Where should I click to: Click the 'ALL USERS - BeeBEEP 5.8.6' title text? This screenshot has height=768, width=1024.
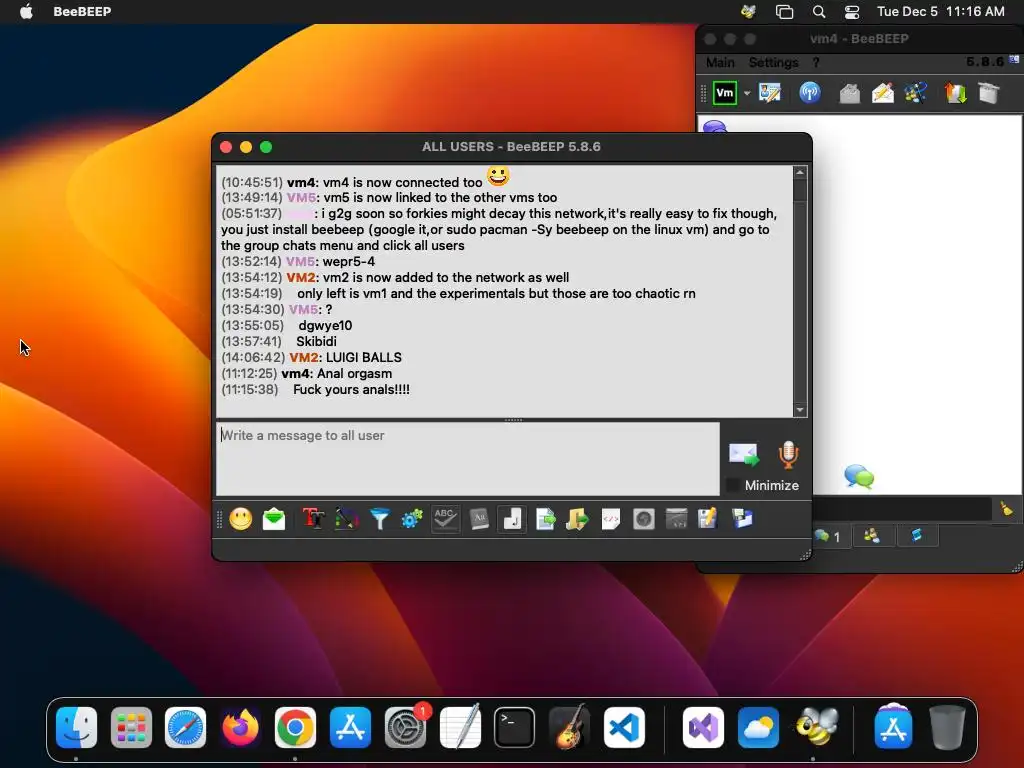click(x=511, y=147)
